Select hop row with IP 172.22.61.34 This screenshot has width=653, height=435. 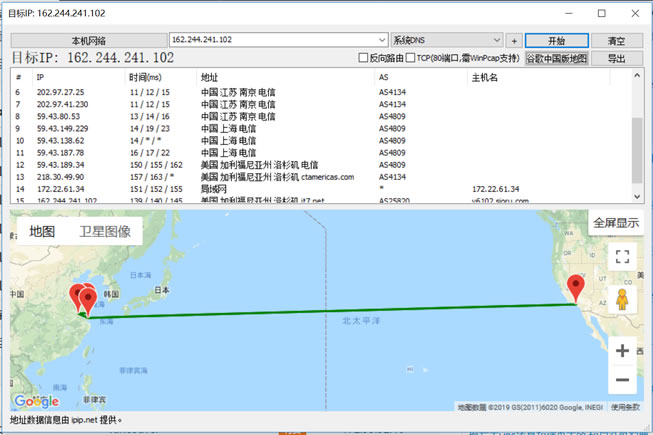pos(321,189)
